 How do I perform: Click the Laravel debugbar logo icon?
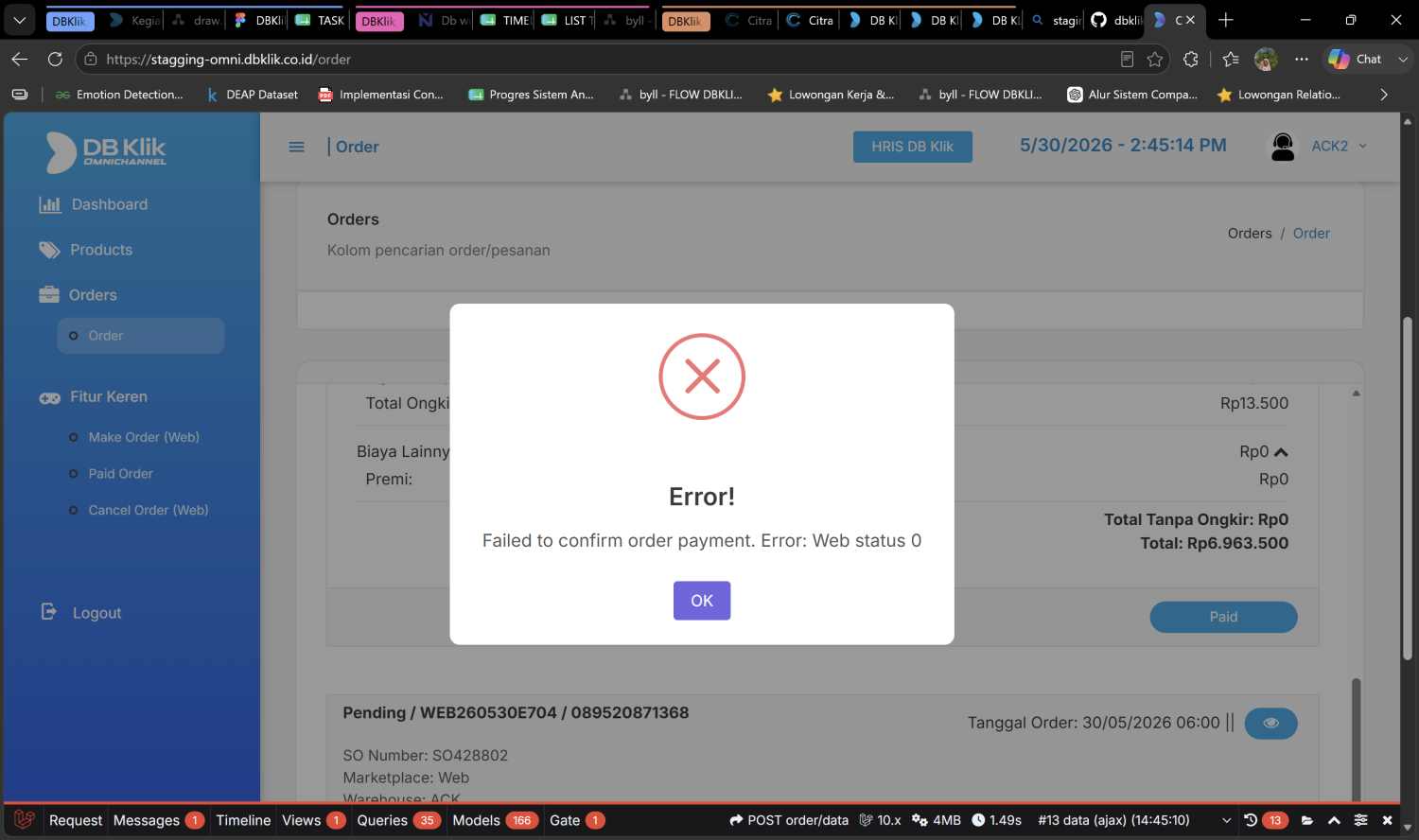25,820
